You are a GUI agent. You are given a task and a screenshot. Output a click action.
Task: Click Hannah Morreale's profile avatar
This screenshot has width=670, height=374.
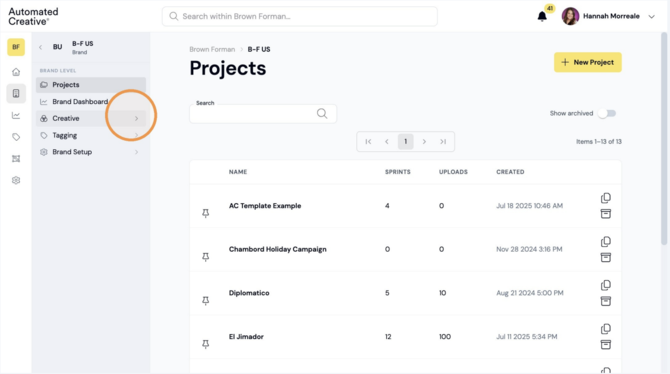click(570, 16)
